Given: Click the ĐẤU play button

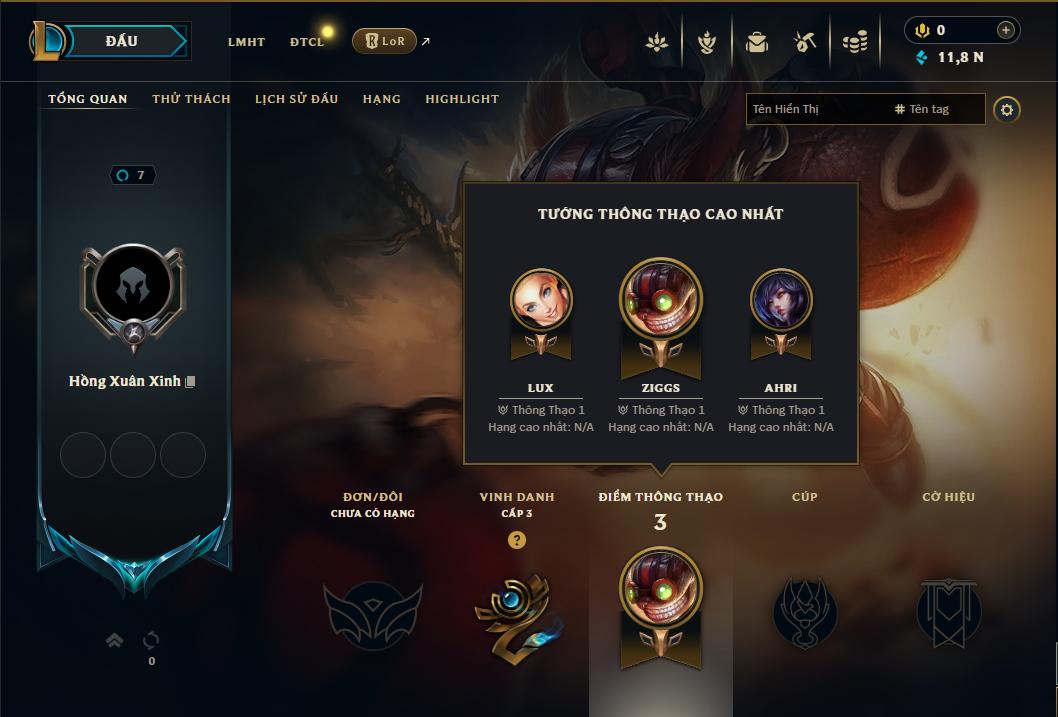Looking at the screenshot, I should (126, 41).
